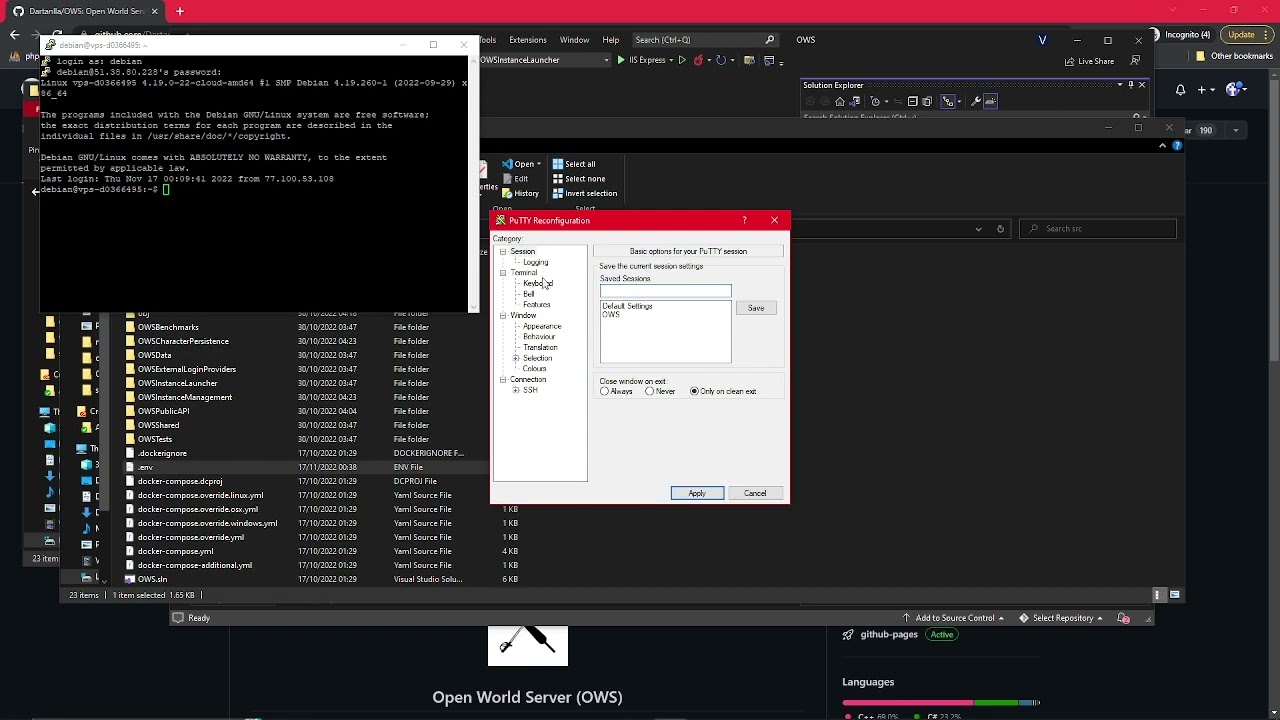Click Edit in File Explorer ribbon
The height and width of the screenshot is (720, 1280).
pyautogui.click(x=514, y=179)
